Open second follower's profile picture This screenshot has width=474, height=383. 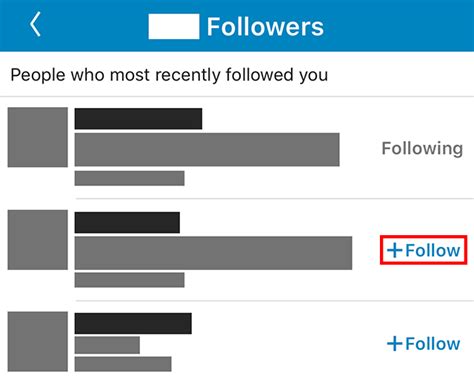click(x=38, y=240)
